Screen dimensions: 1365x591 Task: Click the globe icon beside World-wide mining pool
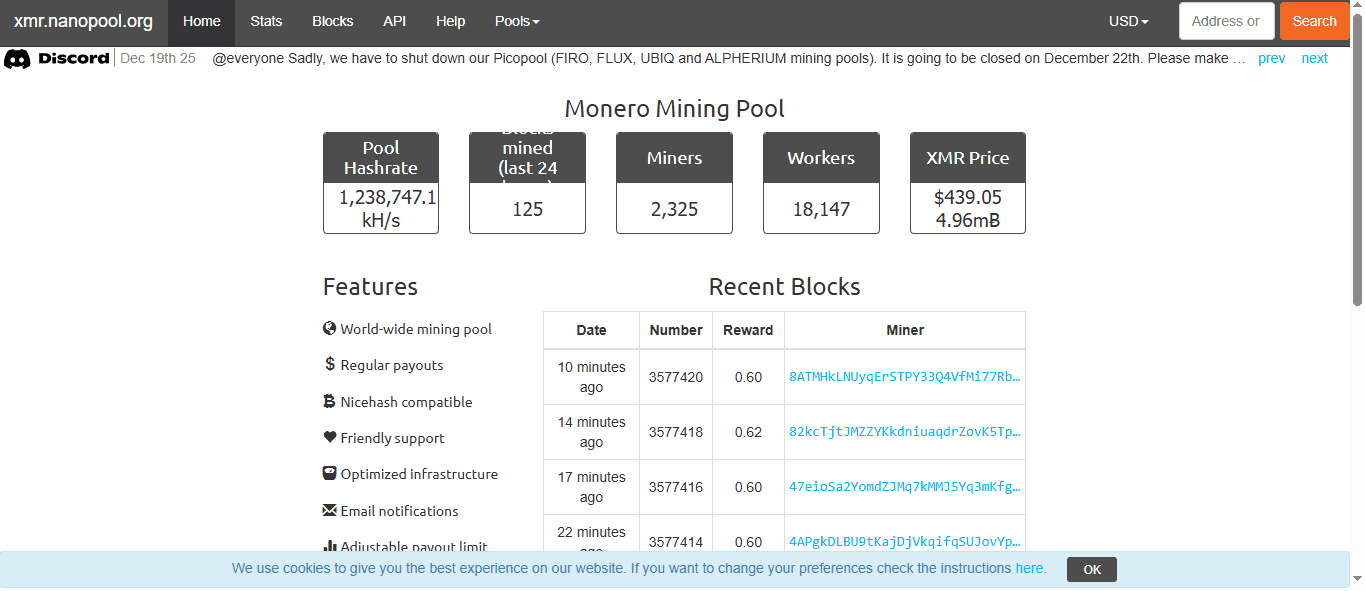[x=329, y=328]
